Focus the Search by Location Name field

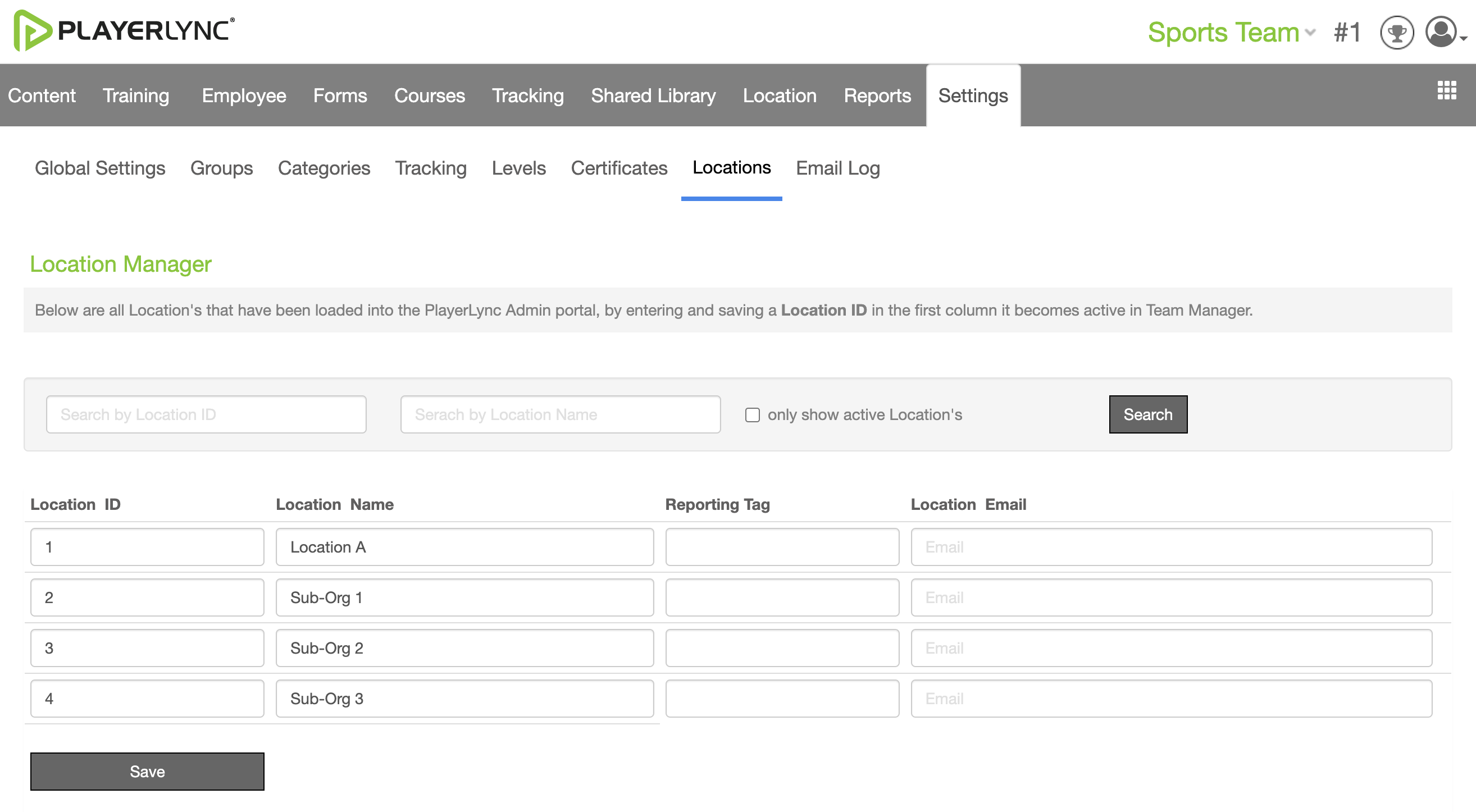click(561, 414)
